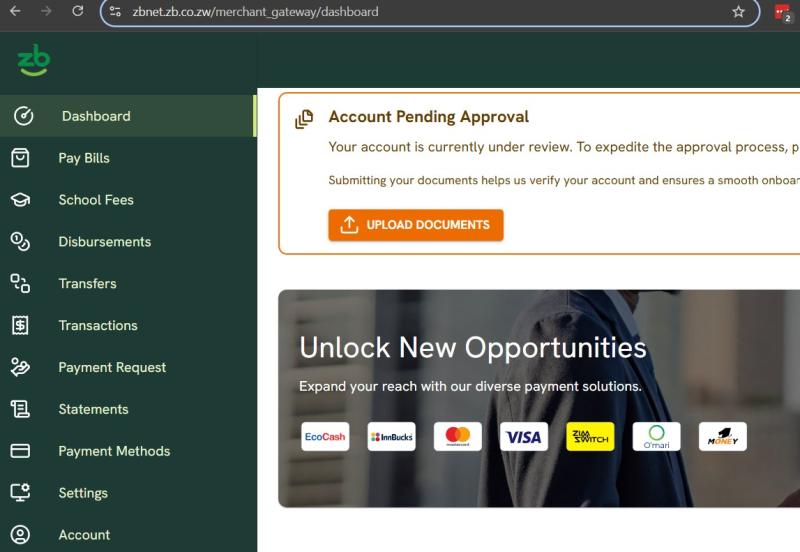Click the Upload Documents button
Image resolution: width=800 pixels, height=552 pixels.
[416, 225]
